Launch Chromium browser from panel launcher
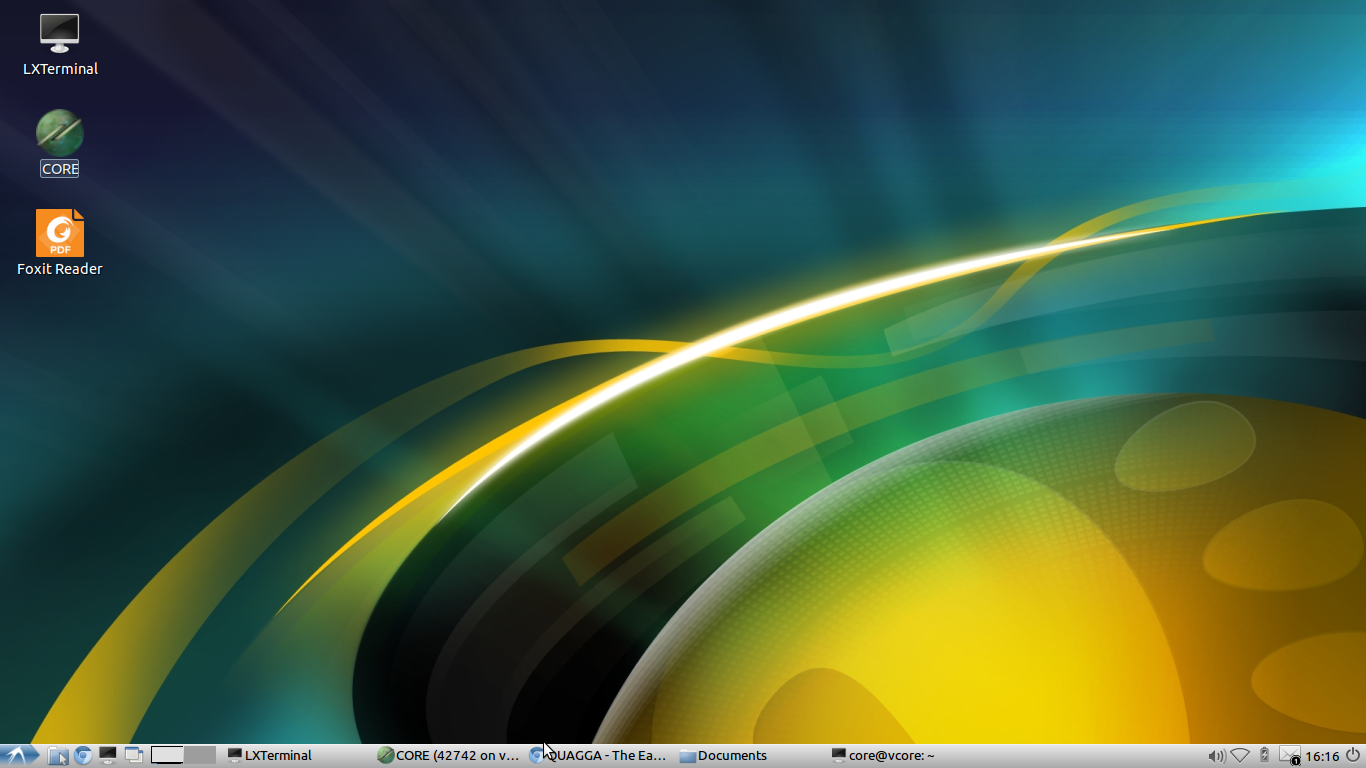 [83, 756]
